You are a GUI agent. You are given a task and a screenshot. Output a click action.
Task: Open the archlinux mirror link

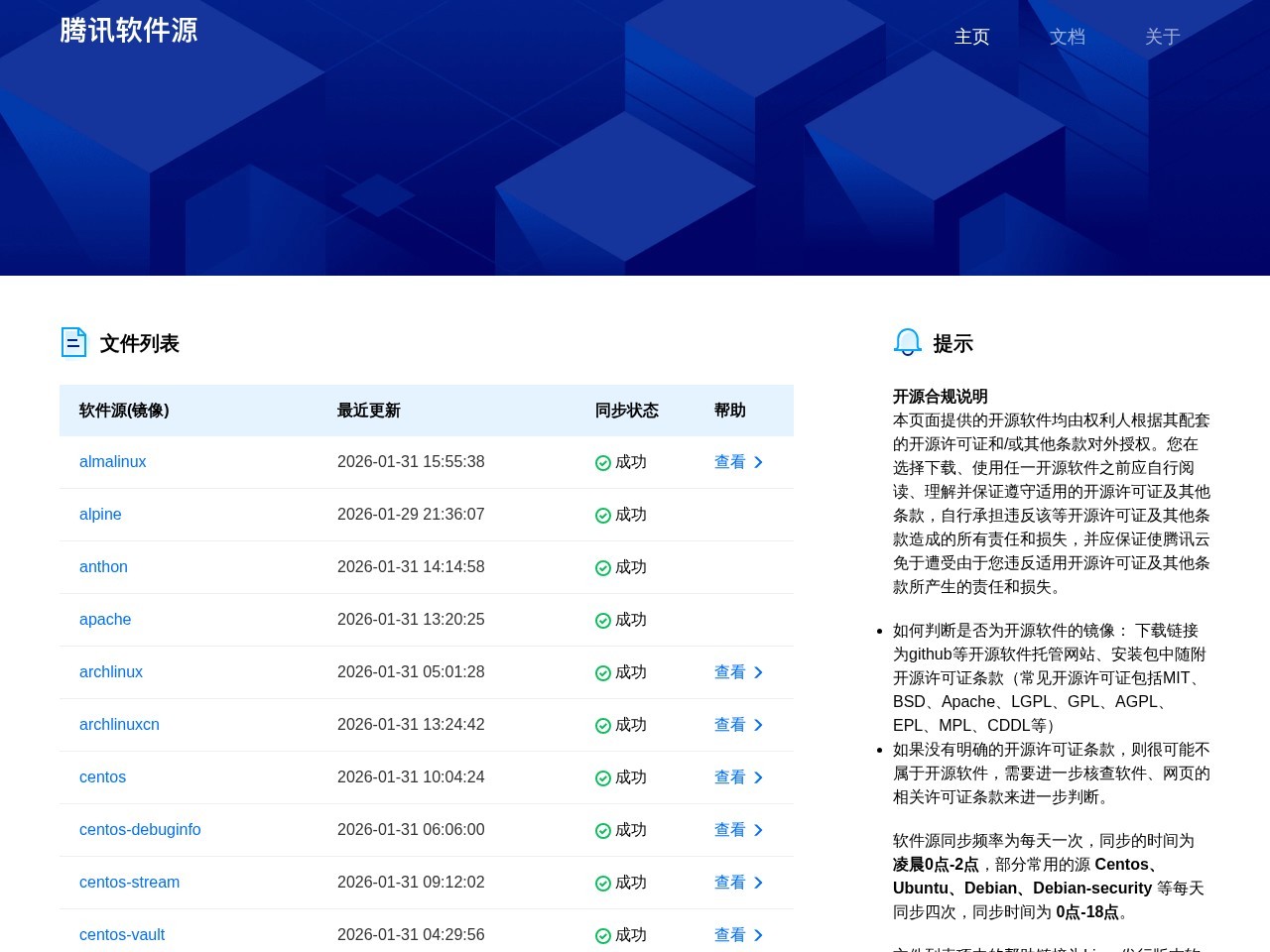111,672
